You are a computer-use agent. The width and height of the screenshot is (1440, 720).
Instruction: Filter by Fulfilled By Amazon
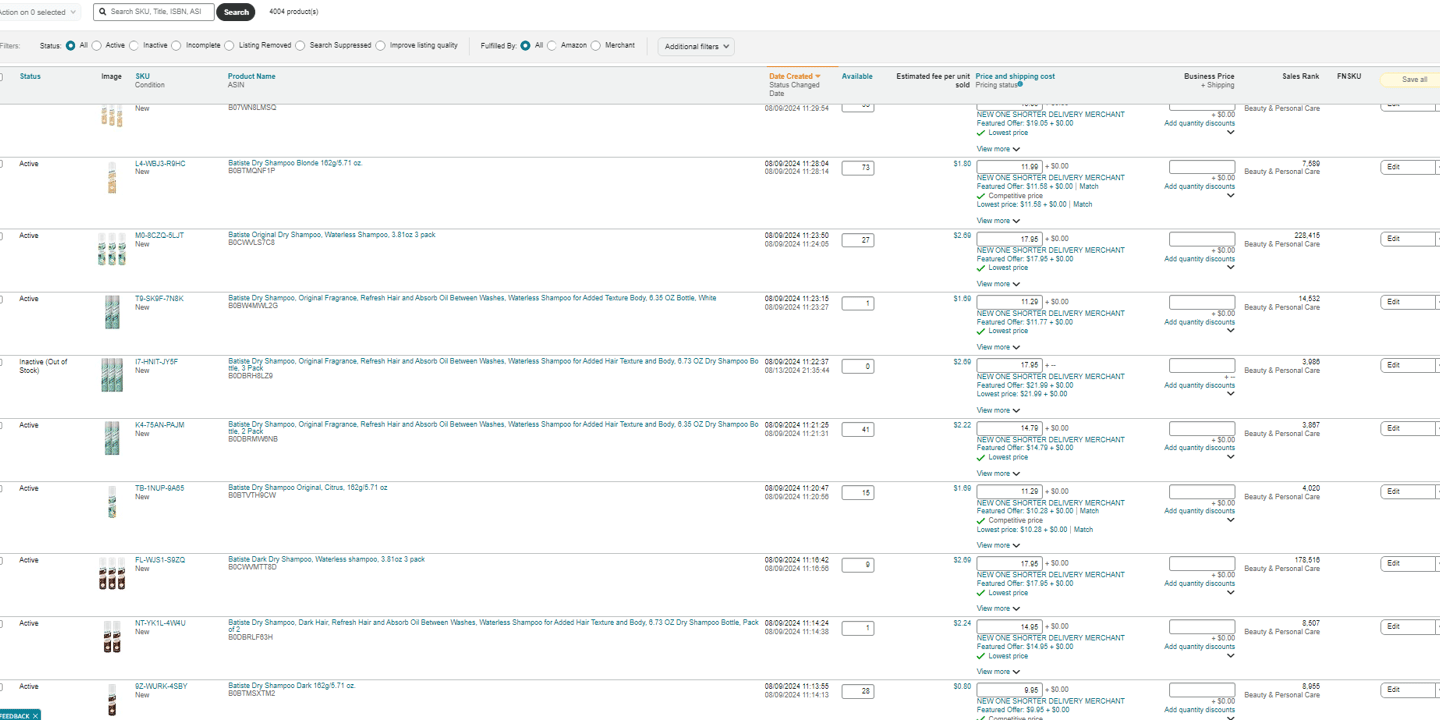[x=552, y=46]
